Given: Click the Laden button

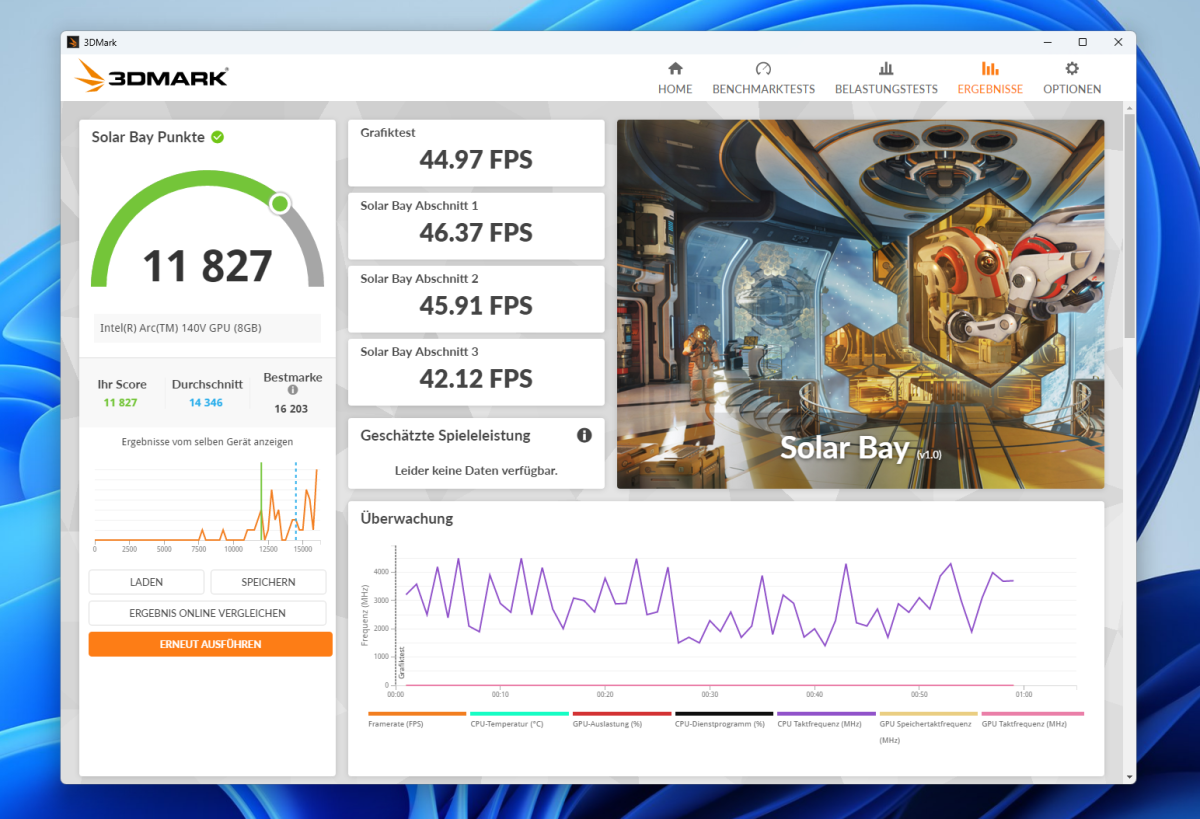Looking at the screenshot, I should [146, 582].
